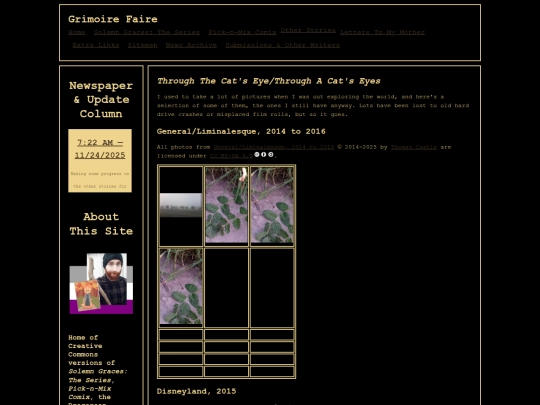Click the Disneyland, 2015 heading
This screenshot has height=405, width=540.
coord(196,391)
